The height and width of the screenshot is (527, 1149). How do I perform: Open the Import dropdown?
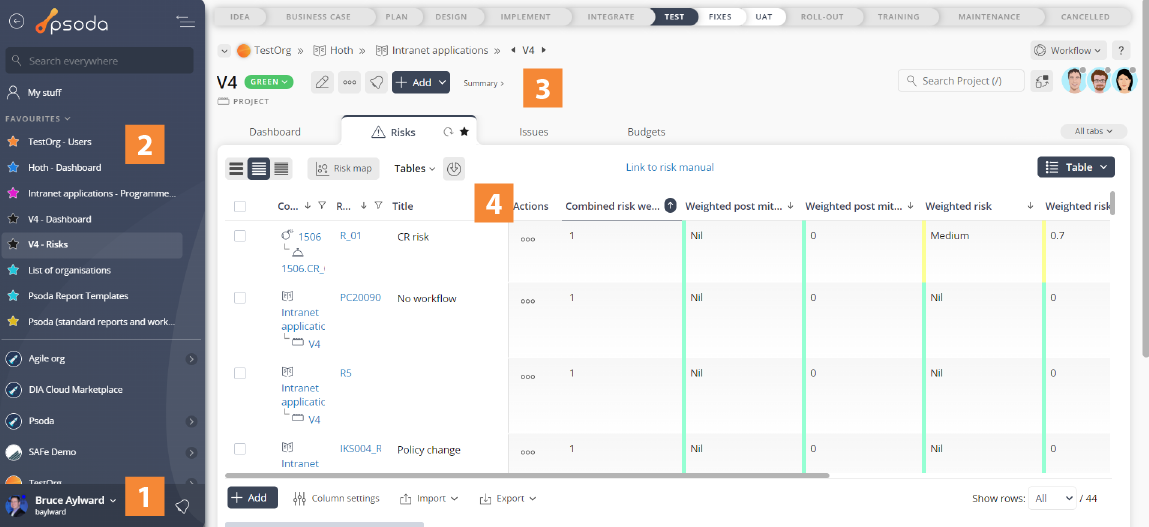point(429,498)
